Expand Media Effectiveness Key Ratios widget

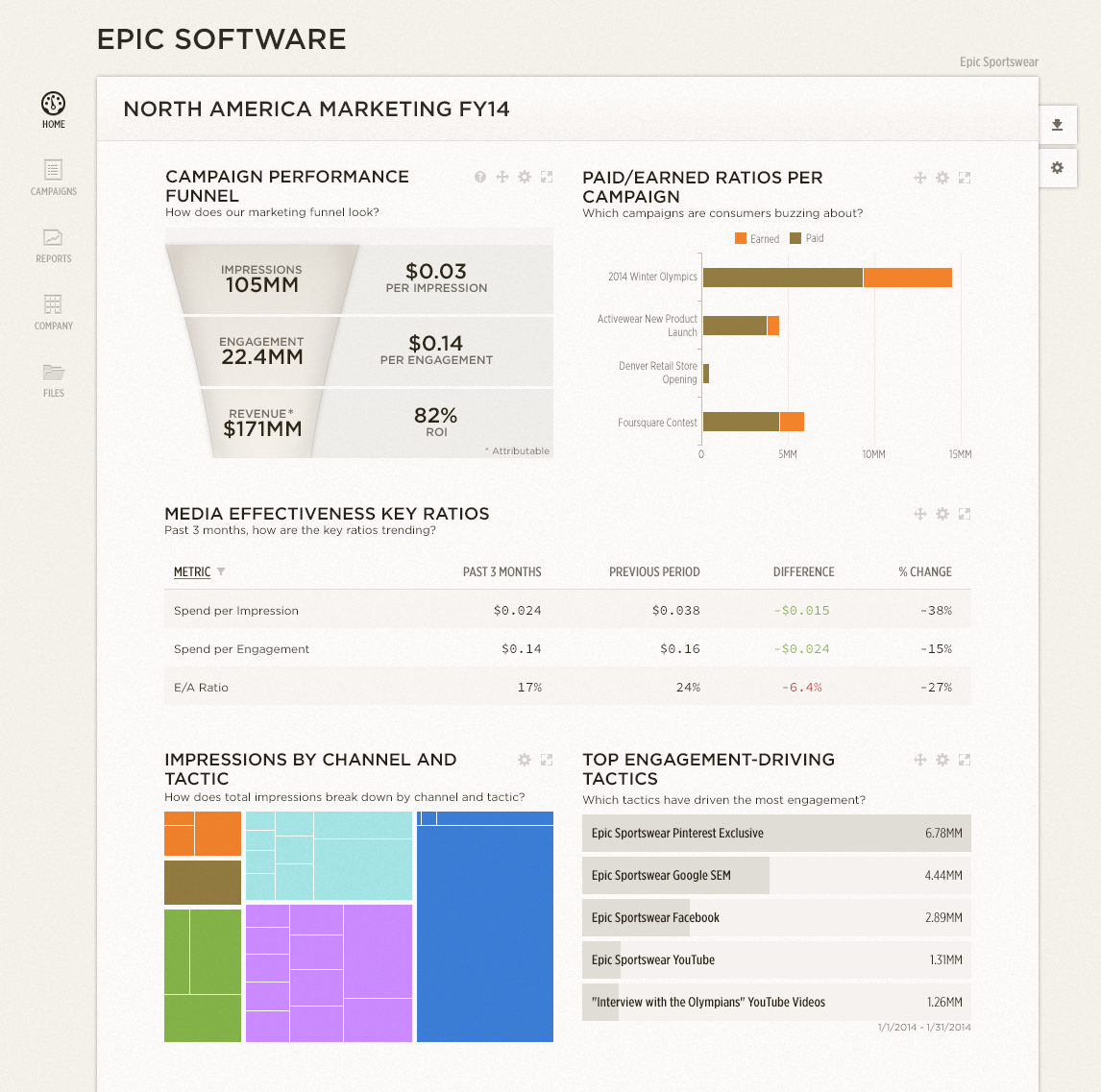pyautogui.click(x=965, y=514)
